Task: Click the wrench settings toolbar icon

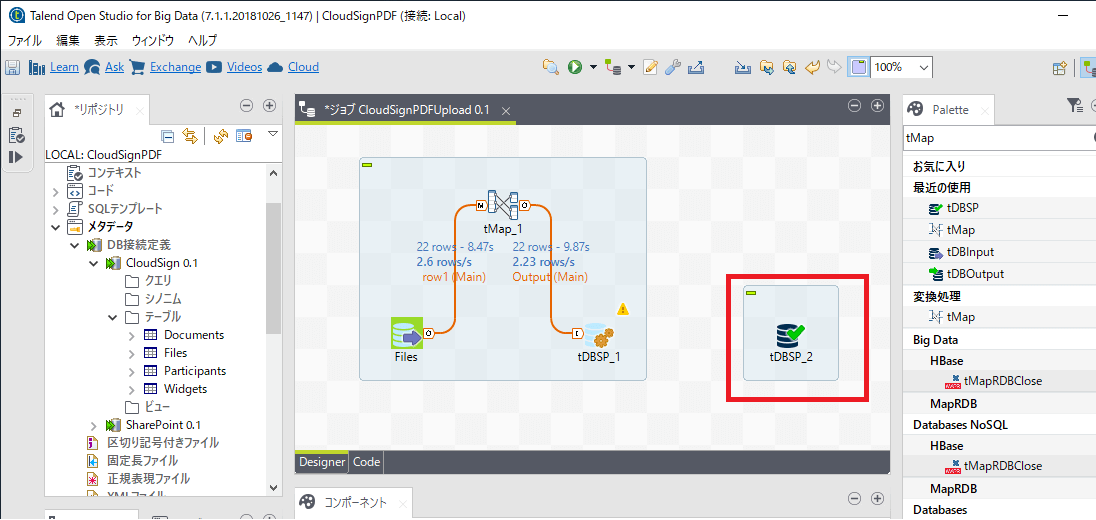Action: [x=672, y=67]
